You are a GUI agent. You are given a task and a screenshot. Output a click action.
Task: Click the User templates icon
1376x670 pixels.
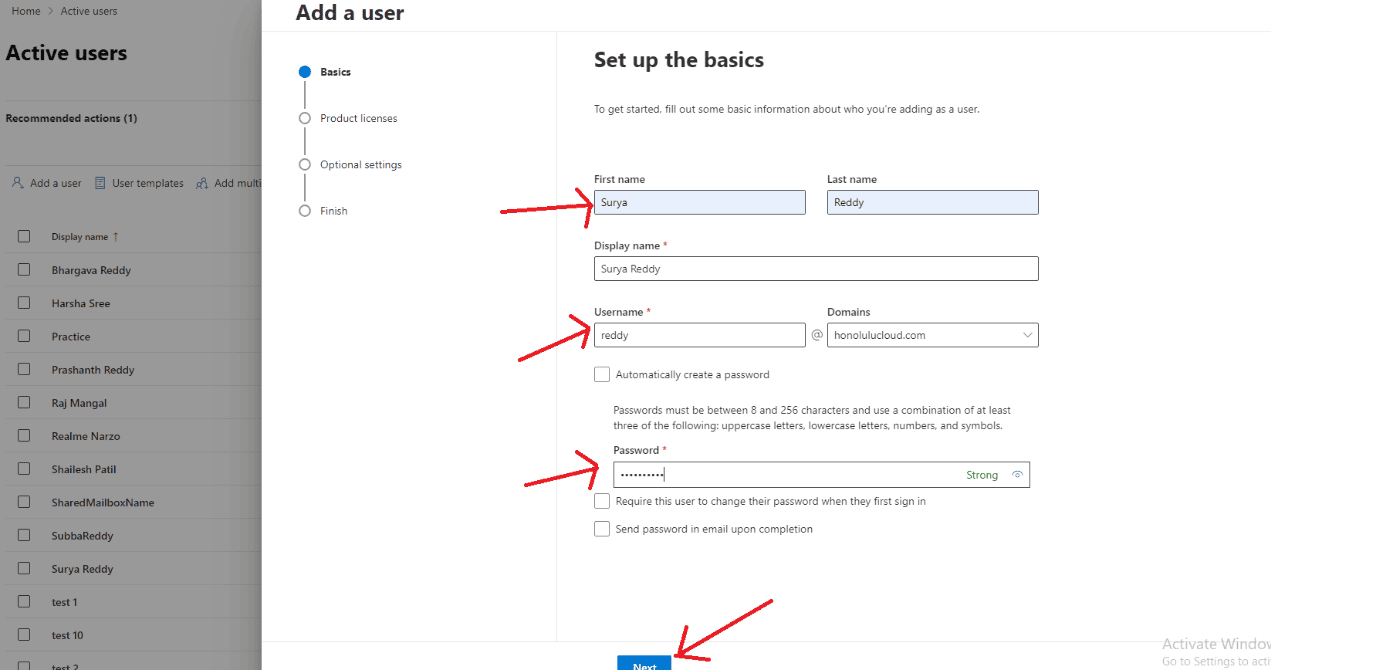click(100, 183)
